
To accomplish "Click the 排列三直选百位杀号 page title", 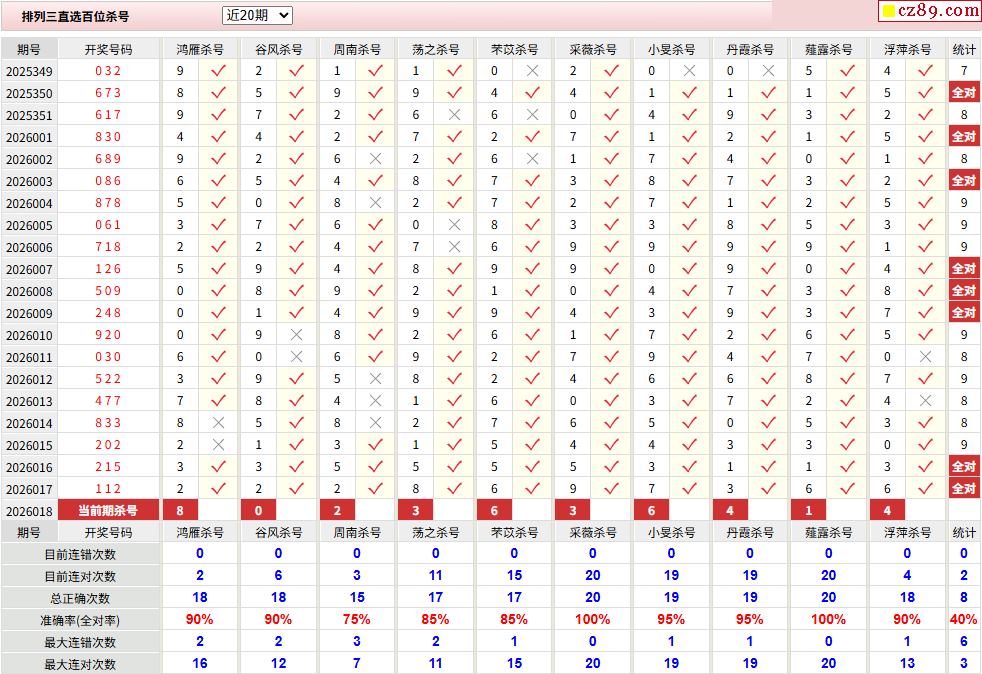I will [76, 17].
